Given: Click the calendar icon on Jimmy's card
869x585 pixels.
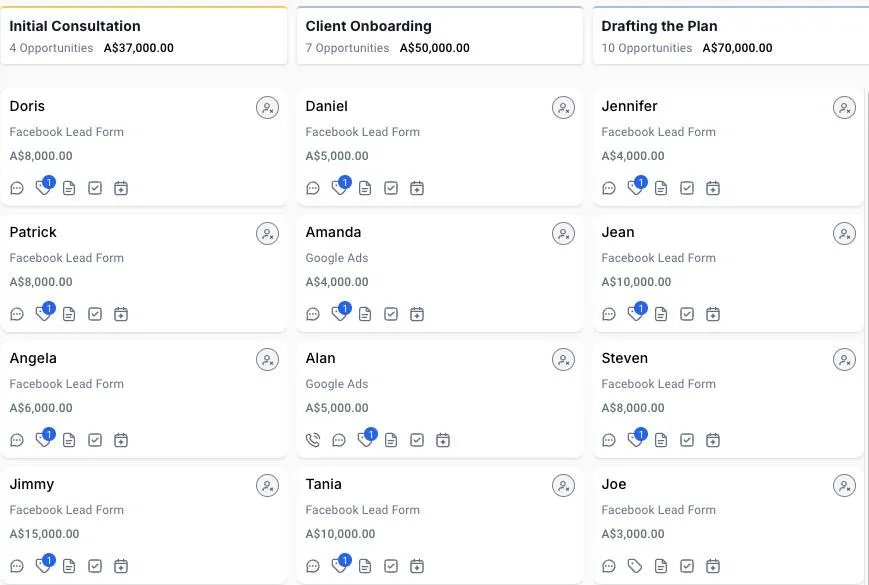Looking at the screenshot, I should click(121, 566).
